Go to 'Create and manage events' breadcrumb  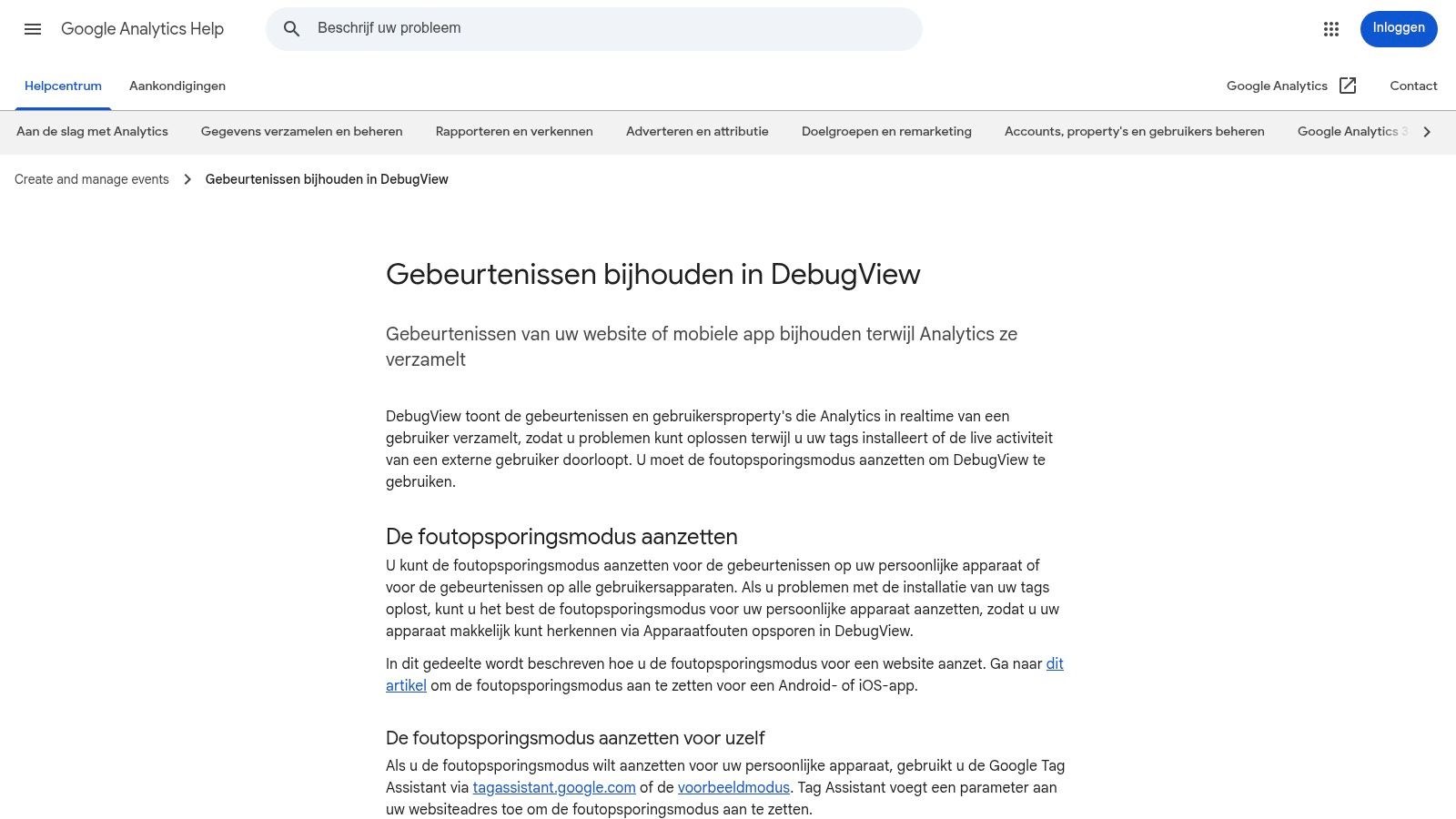point(92,179)
